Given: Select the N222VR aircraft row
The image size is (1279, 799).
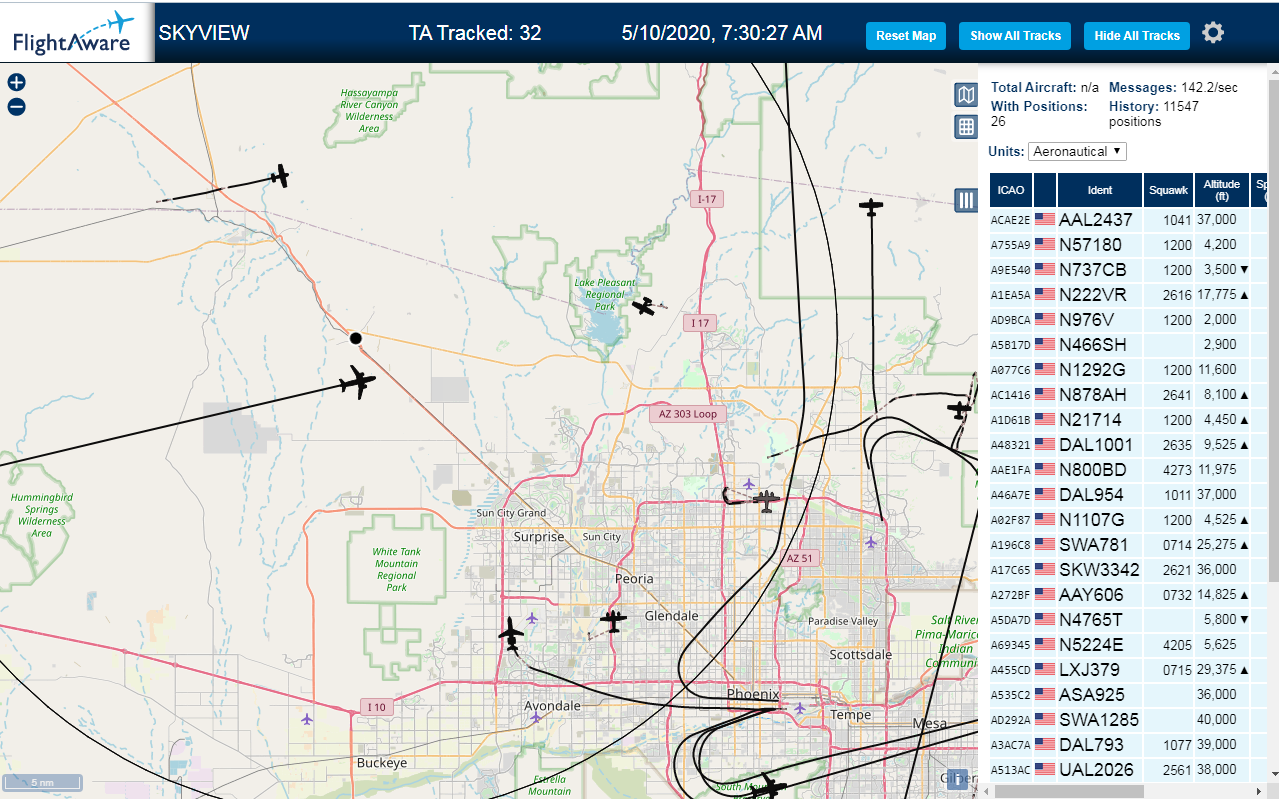Looking at the screenshot, I should [1128, 295].
